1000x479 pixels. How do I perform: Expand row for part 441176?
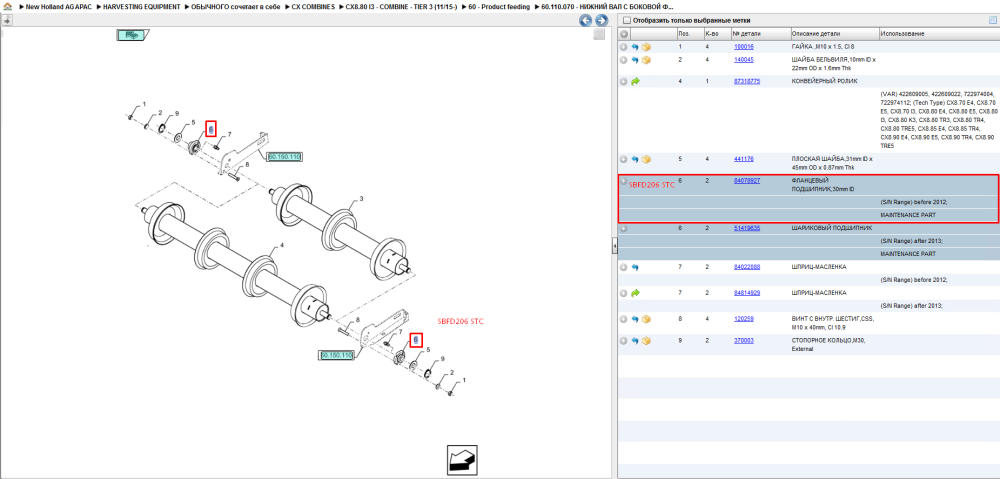pyautogui.click(x=624, y=159)
